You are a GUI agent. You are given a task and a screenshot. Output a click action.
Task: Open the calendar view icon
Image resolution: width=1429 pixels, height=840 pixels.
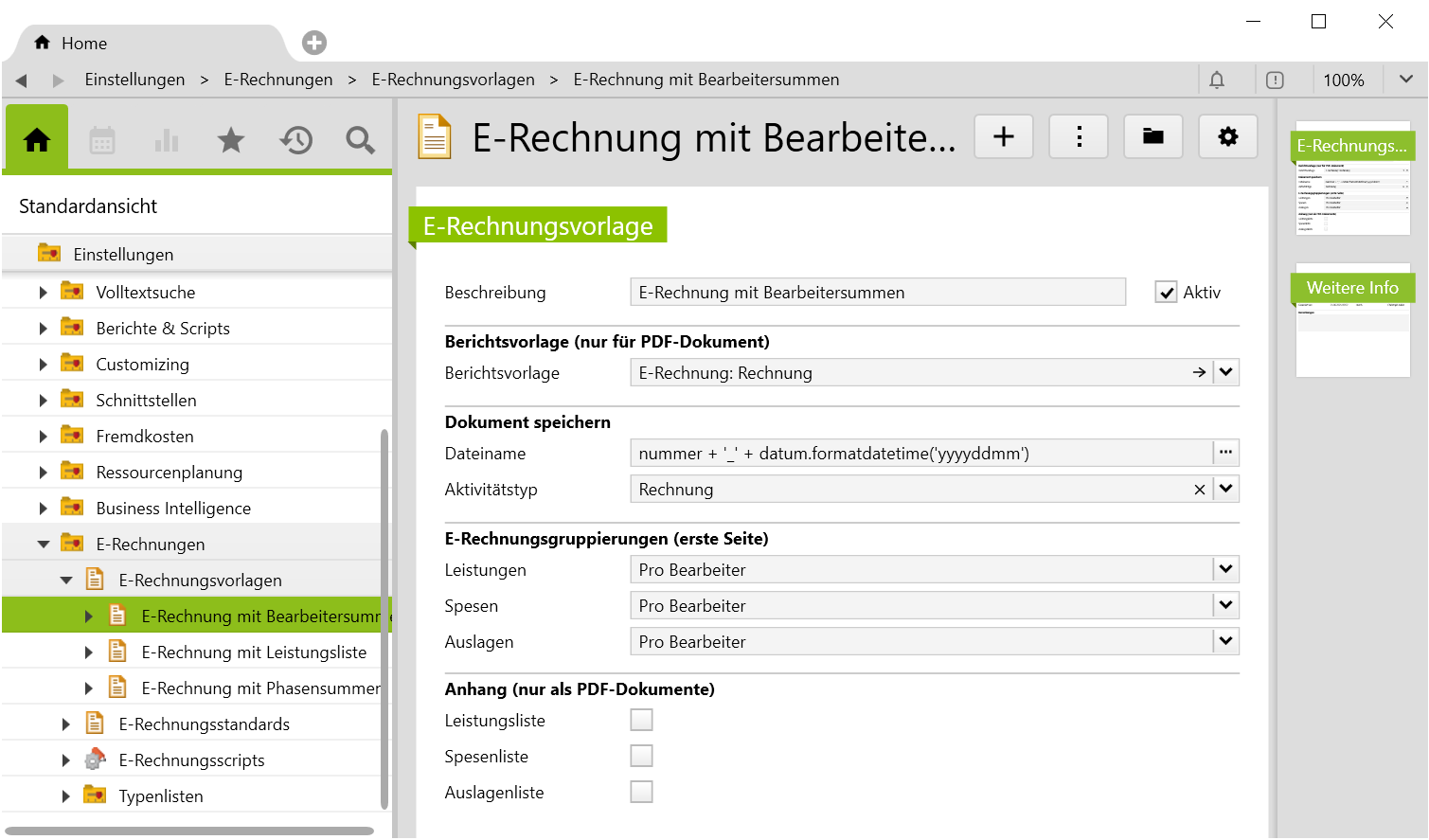tap(102, 141)
